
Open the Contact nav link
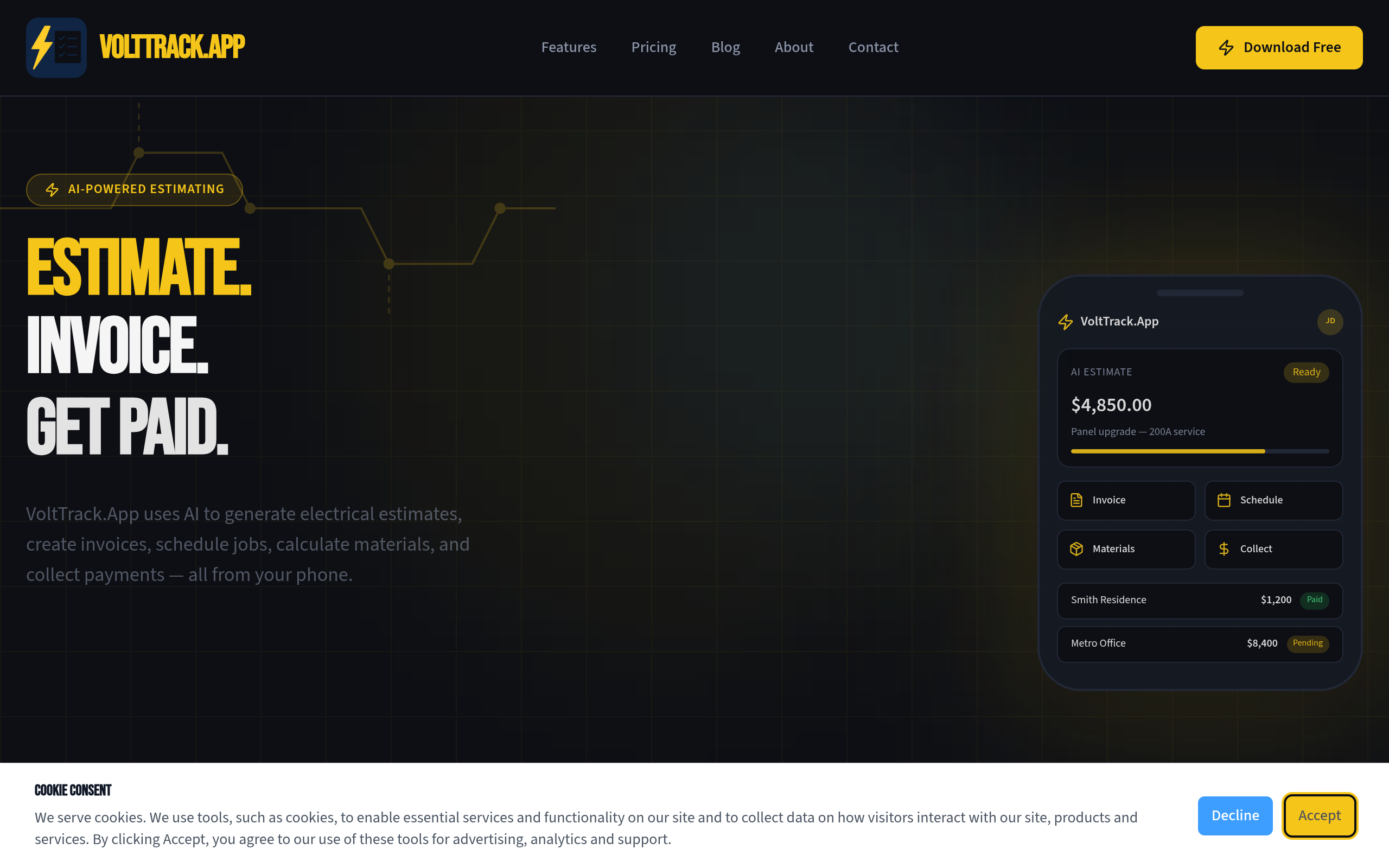pyautogui.click(x=873, y=47)
